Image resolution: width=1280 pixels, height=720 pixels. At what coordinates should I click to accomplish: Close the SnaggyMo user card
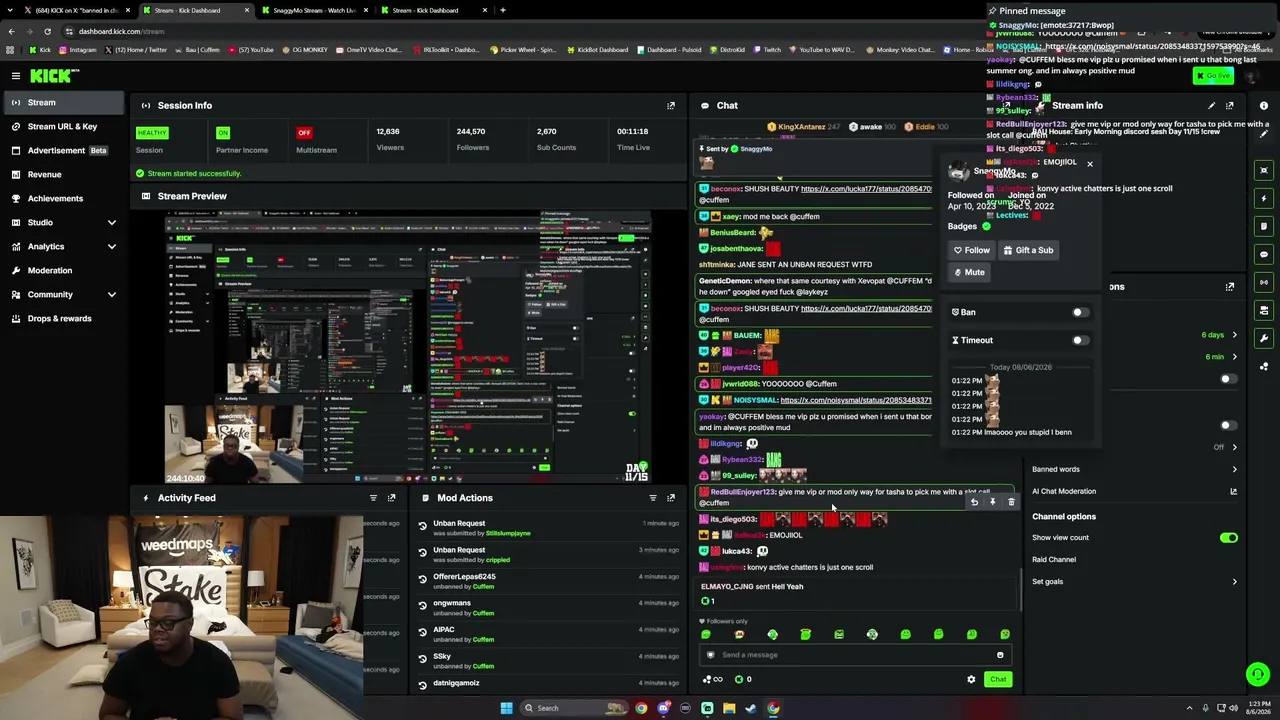tap(1090, 163)
